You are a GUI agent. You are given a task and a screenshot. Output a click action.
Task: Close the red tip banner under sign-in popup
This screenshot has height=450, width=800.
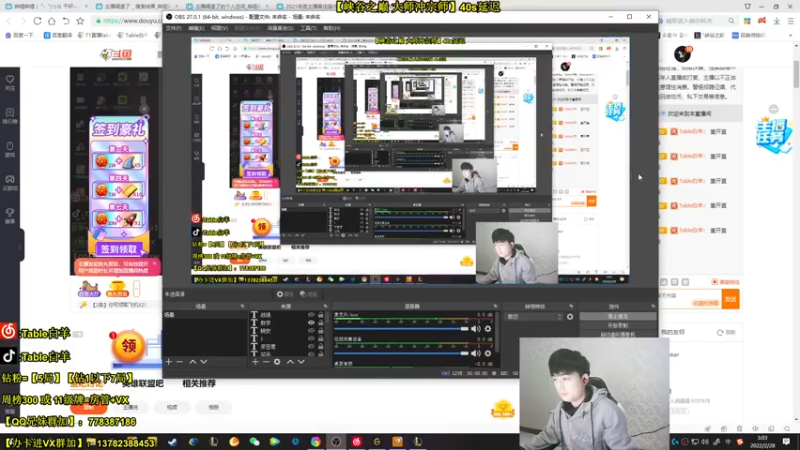[x=155, y=264]
